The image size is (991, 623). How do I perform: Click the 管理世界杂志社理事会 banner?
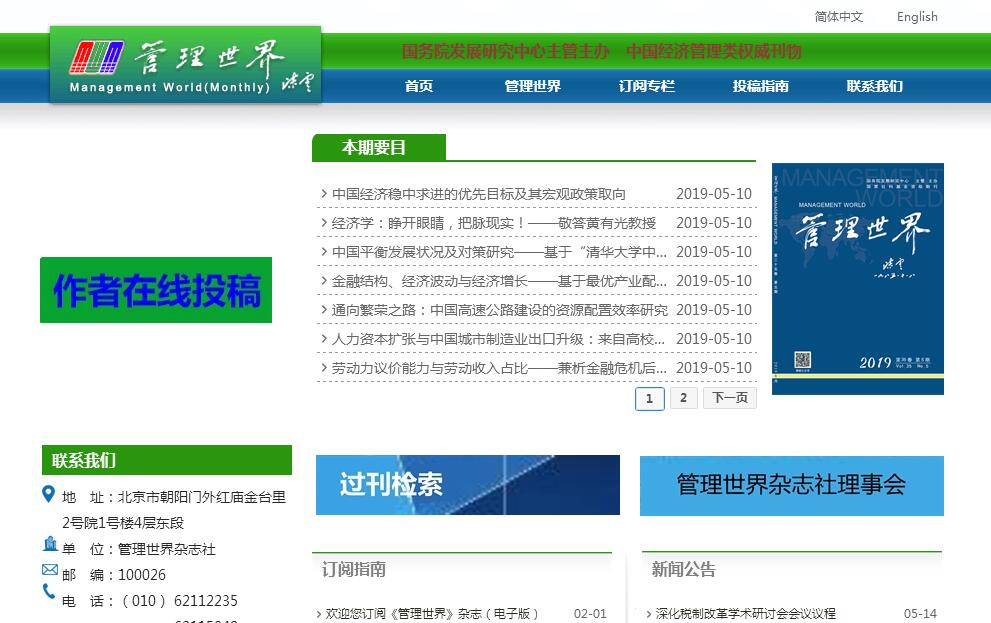(791, 485)
